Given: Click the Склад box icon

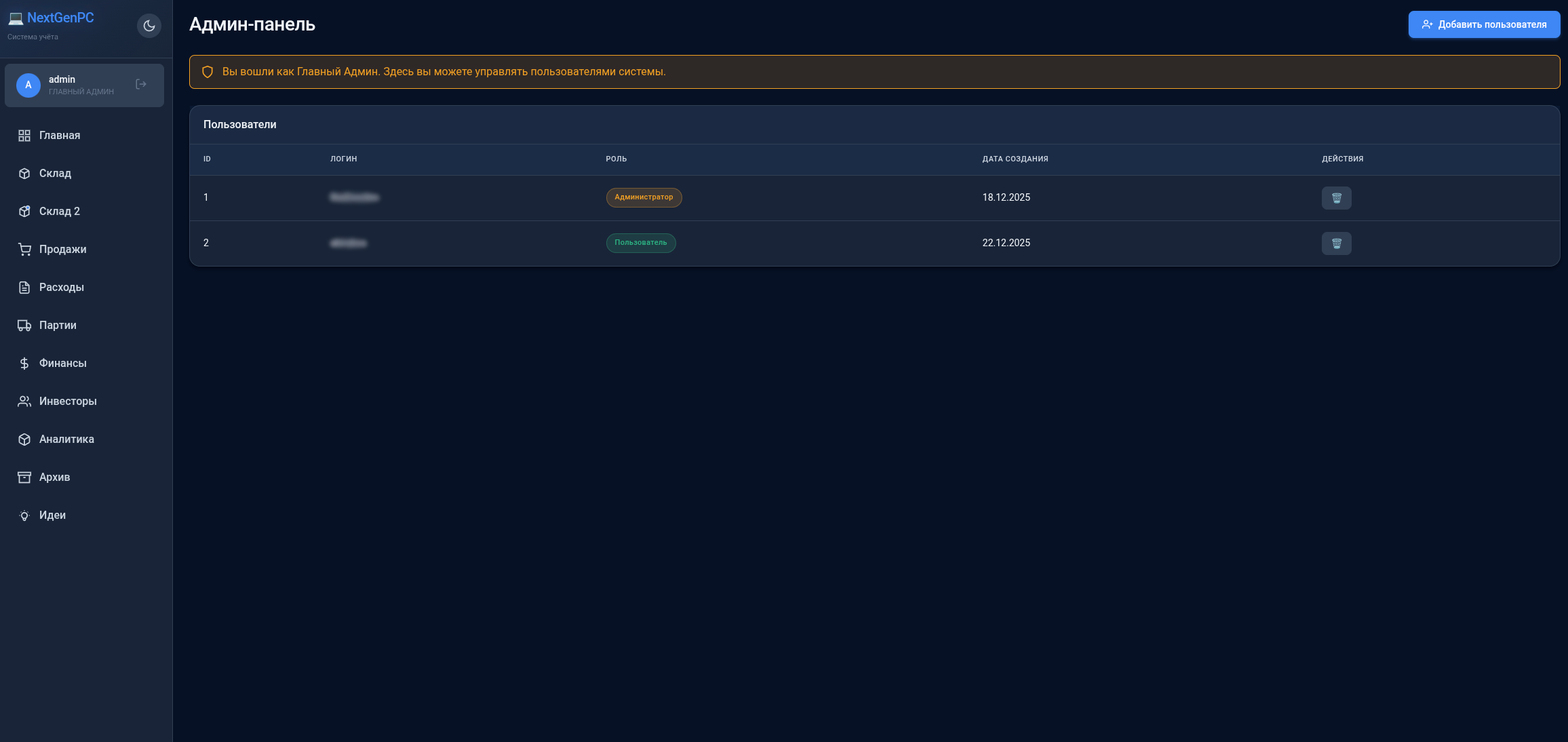Looking at the screenshot, I should (x=24, y=174).
